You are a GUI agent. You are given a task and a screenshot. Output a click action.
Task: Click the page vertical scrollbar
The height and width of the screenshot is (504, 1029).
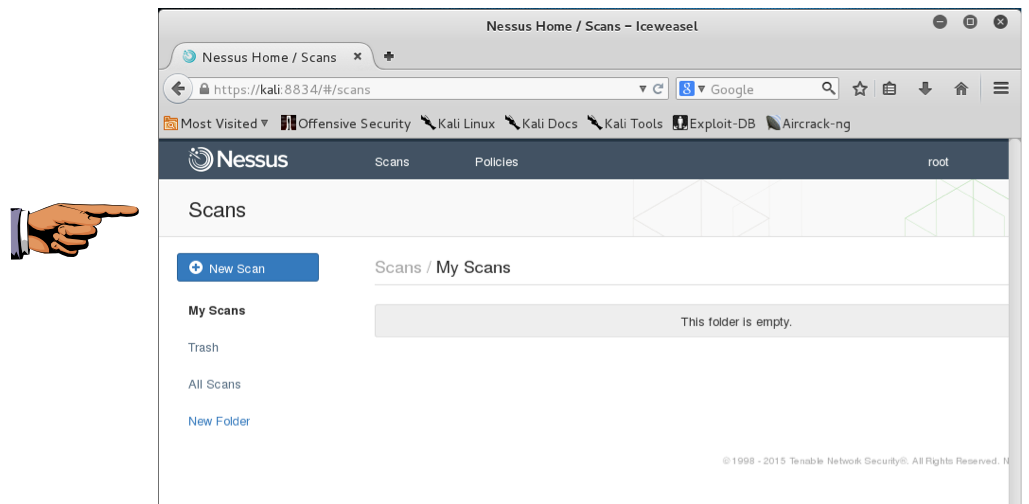[1015, 322]
